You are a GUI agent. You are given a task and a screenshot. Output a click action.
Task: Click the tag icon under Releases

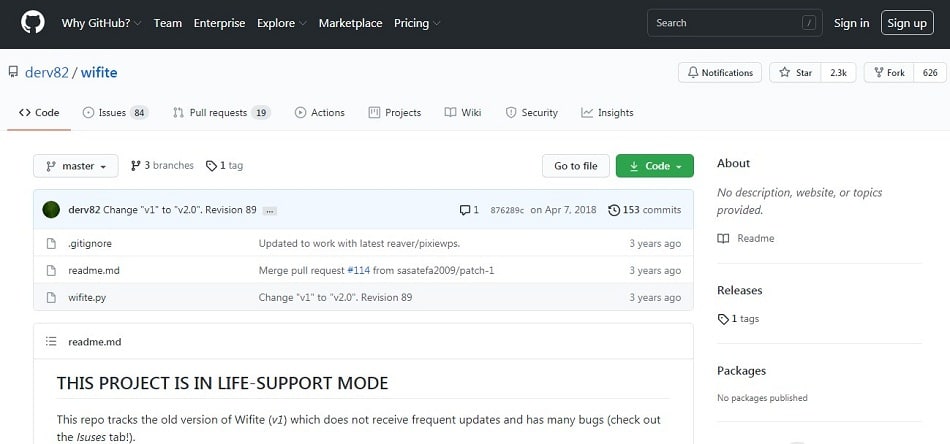(x=723, y=319)
